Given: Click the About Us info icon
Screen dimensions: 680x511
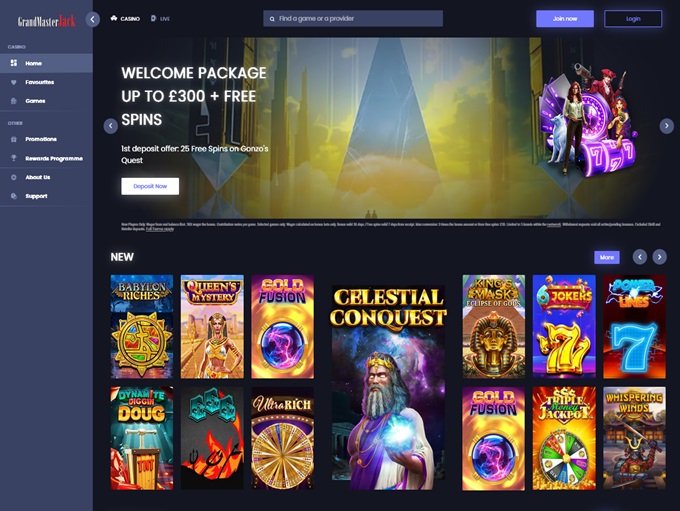Looking at the screenshot, I should (14, 177).
